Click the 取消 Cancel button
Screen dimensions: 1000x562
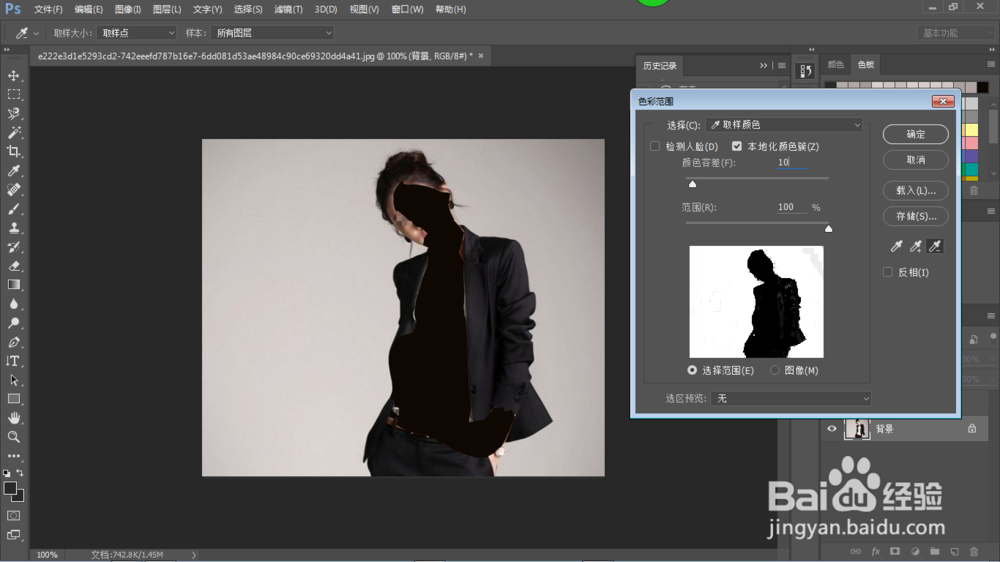click(915, 160)
